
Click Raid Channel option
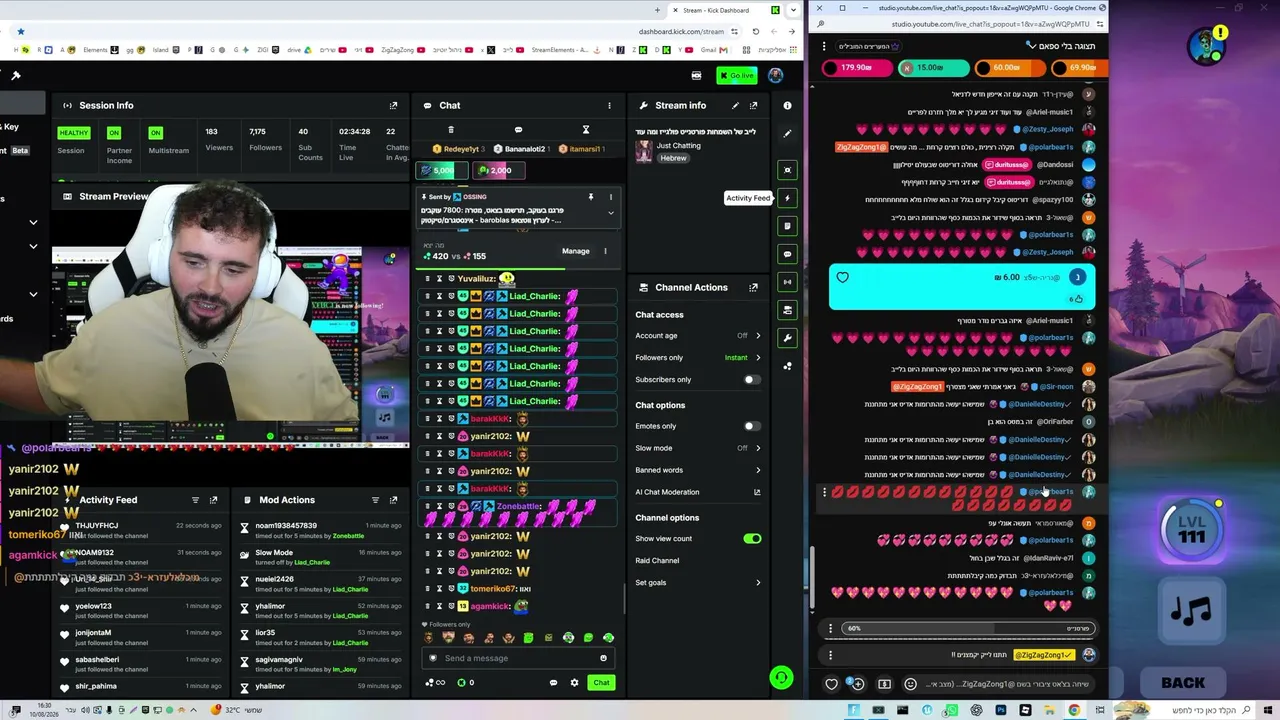[x=657, y=561]
